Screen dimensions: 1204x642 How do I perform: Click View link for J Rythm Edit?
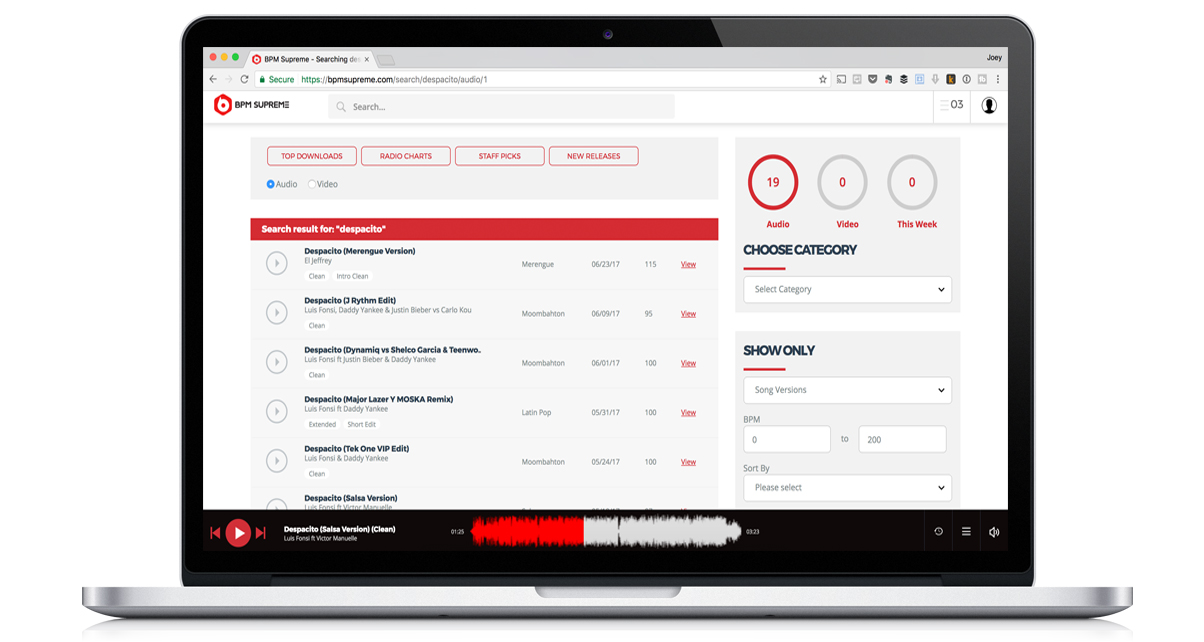point(688,314)
